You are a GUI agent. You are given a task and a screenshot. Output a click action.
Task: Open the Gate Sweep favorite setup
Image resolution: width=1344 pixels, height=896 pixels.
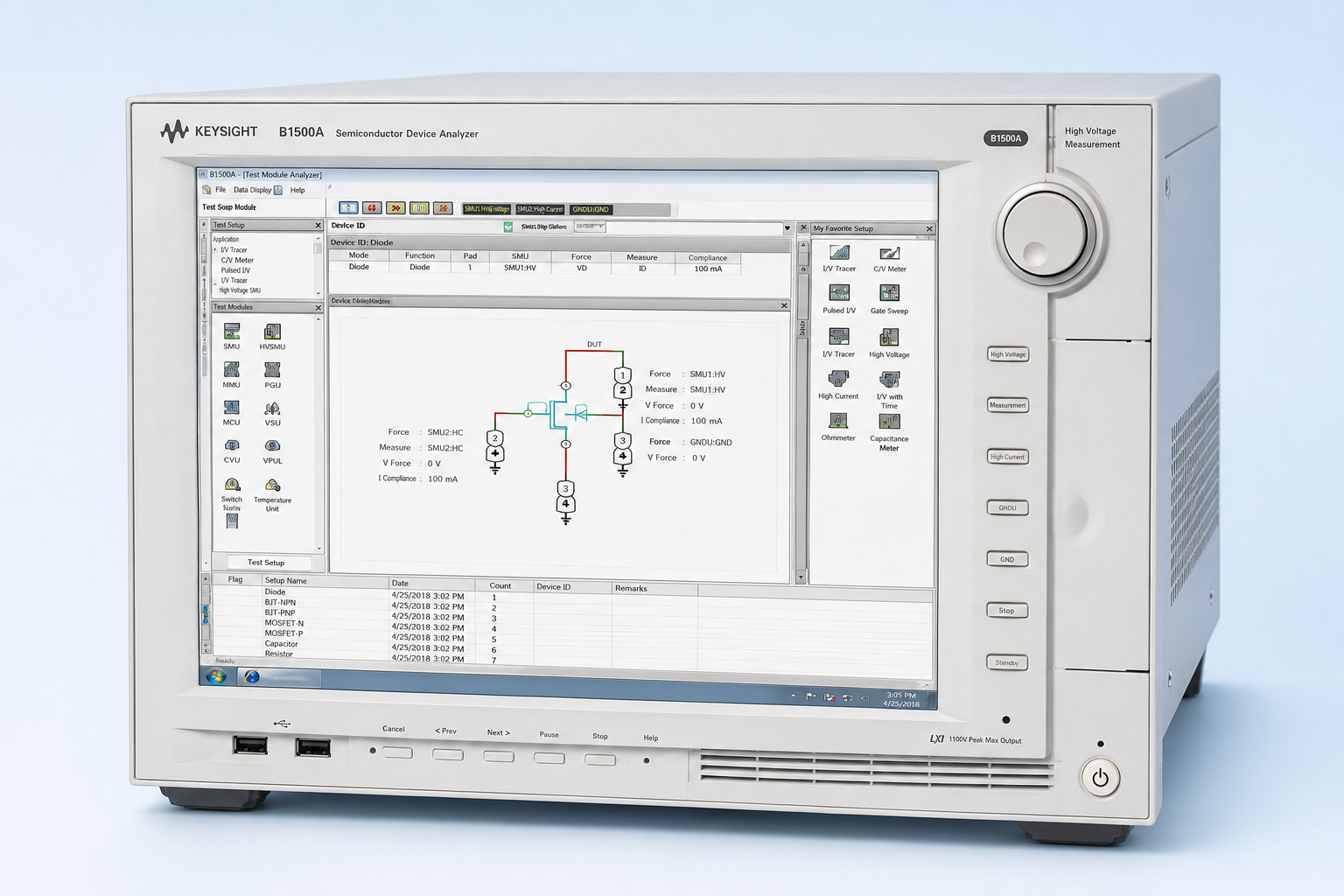pyautogui.click(x=889, y=293)
